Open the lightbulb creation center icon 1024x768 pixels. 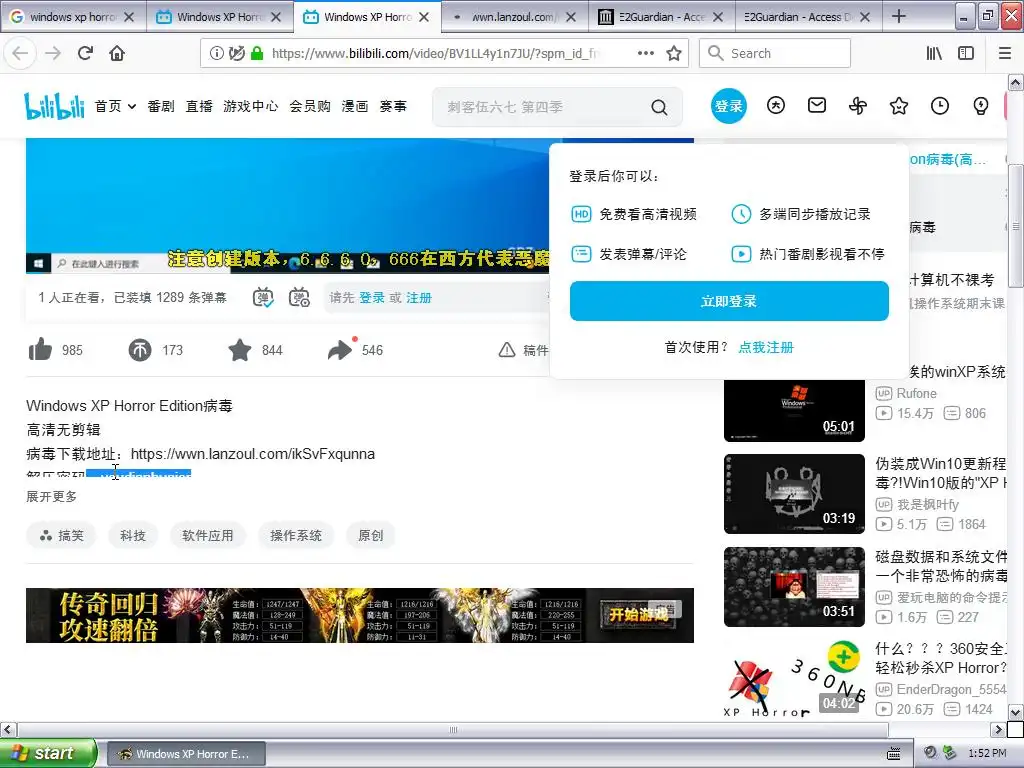point(980,106)
